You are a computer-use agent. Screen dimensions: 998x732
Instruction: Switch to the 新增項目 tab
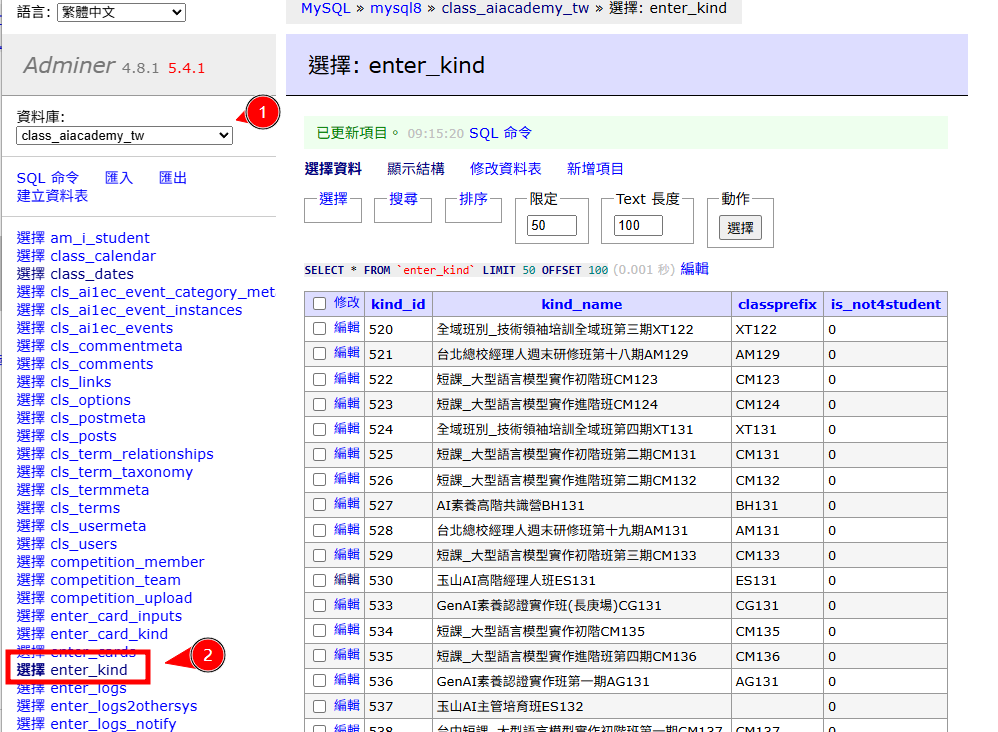click(595, 169)
